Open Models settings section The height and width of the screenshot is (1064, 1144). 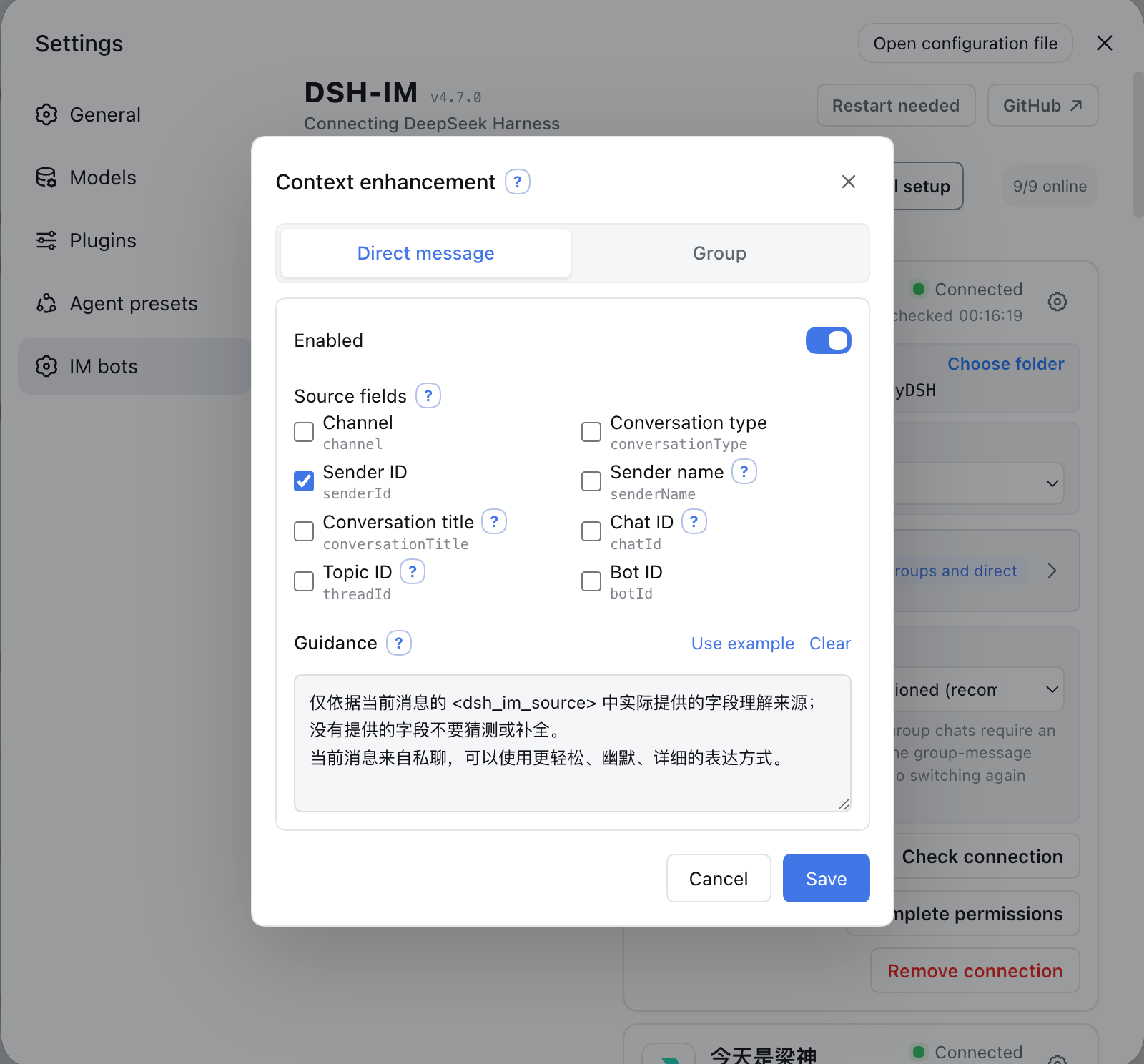tap(134, 177)
